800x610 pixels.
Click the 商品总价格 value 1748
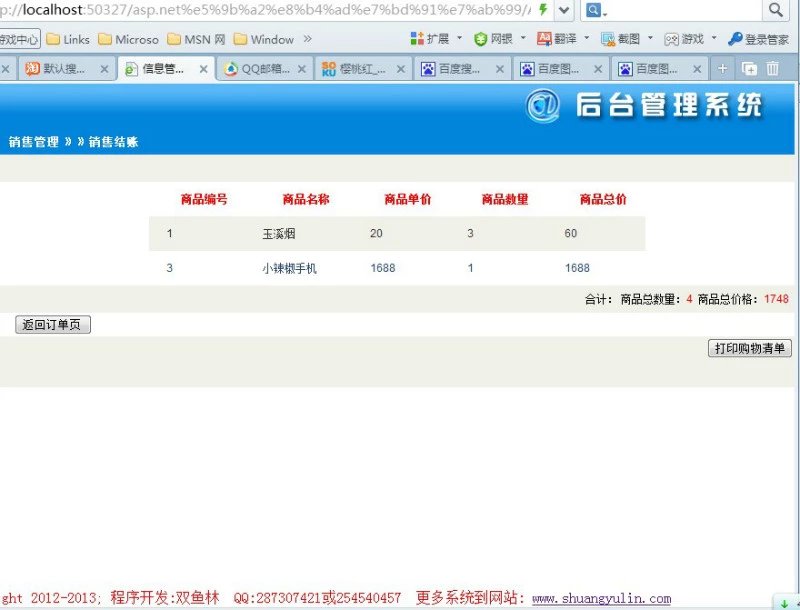777,299
